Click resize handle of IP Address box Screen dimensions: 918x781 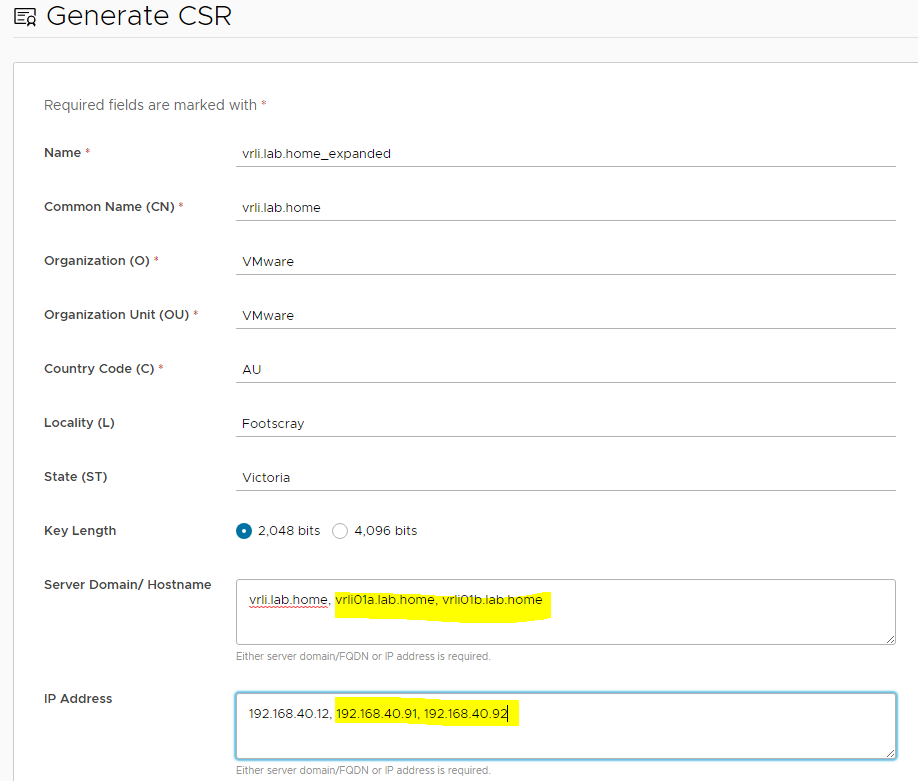click(889, 753)
